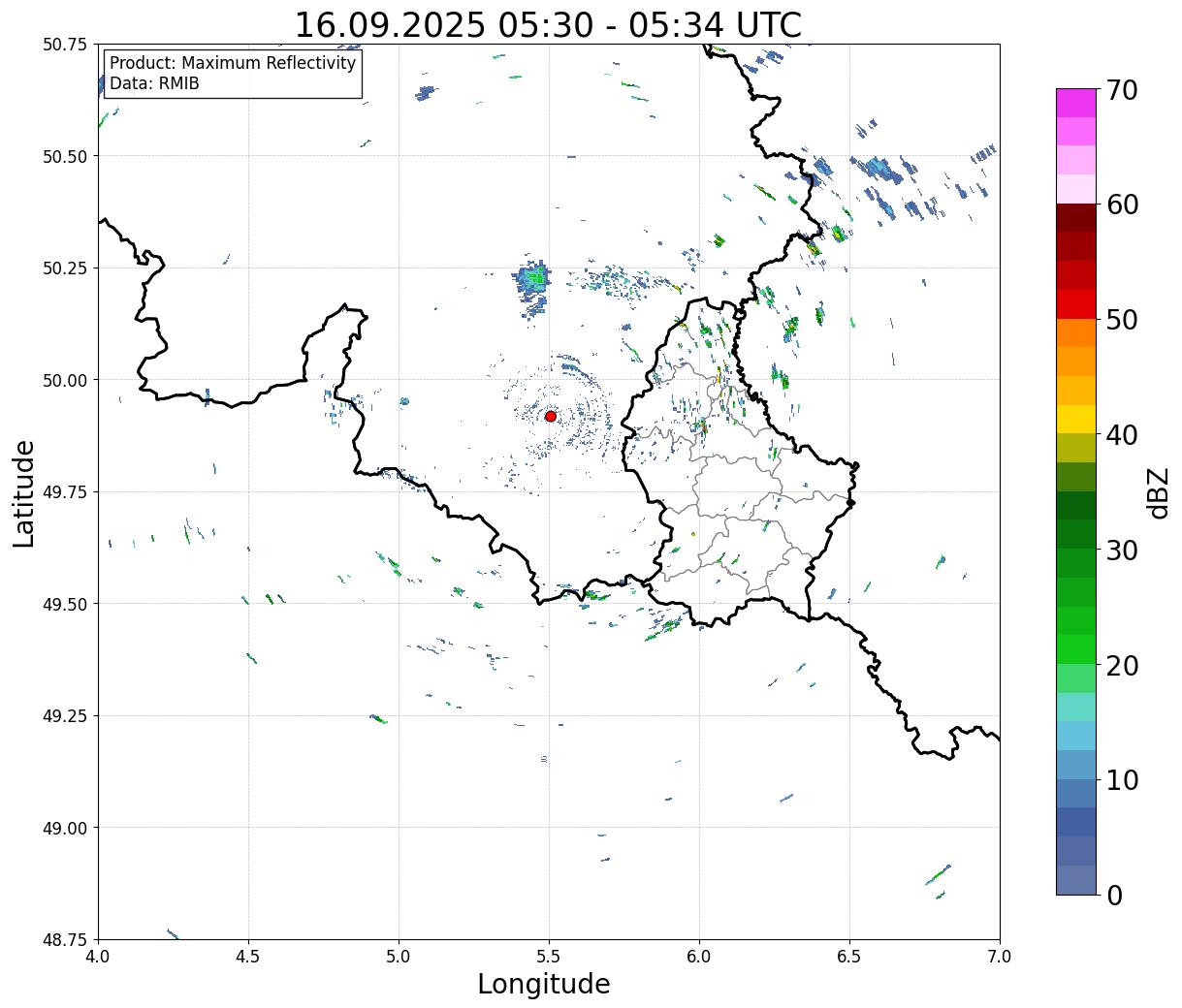Click the title '16.09.2025 05:30 - 05:34 UTC'
Screen dimensions: 1182x1008
(548, 24)
